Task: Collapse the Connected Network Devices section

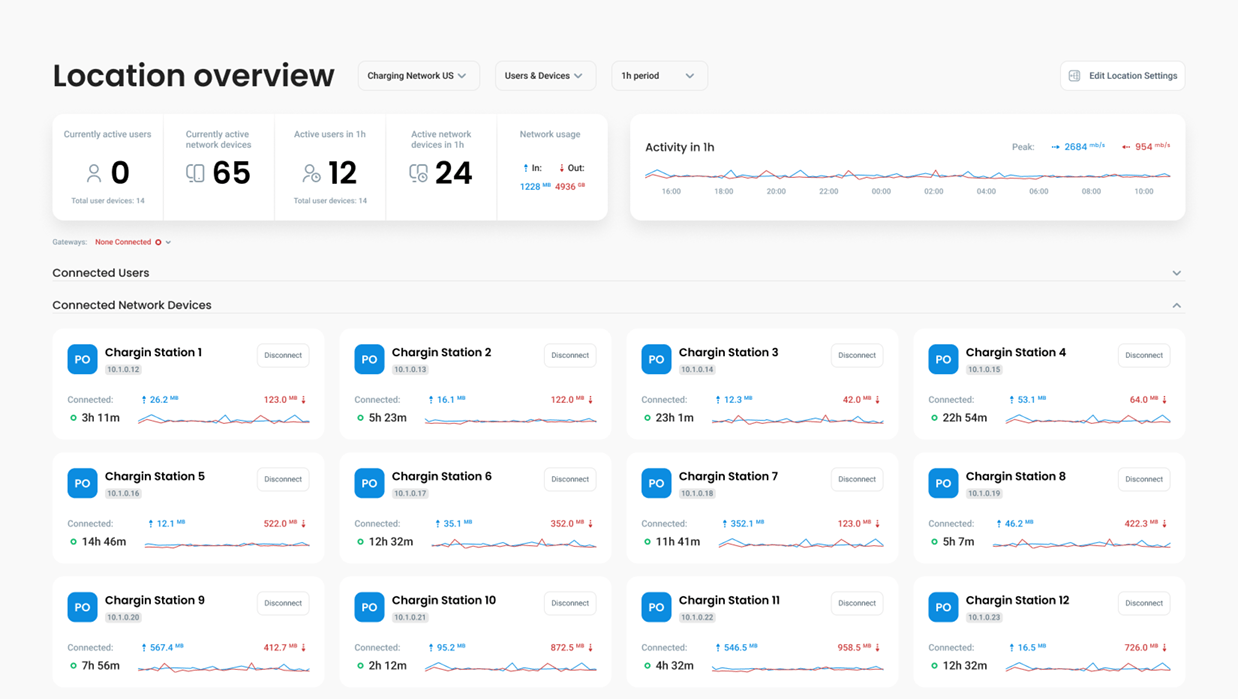Action: (x=1176, y=305)
